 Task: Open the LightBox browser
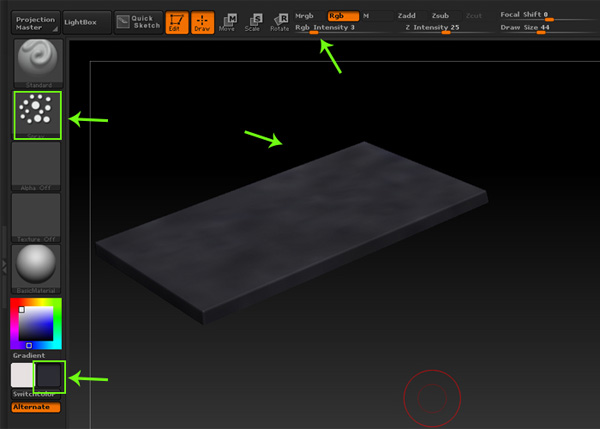[x=82, y=21]
